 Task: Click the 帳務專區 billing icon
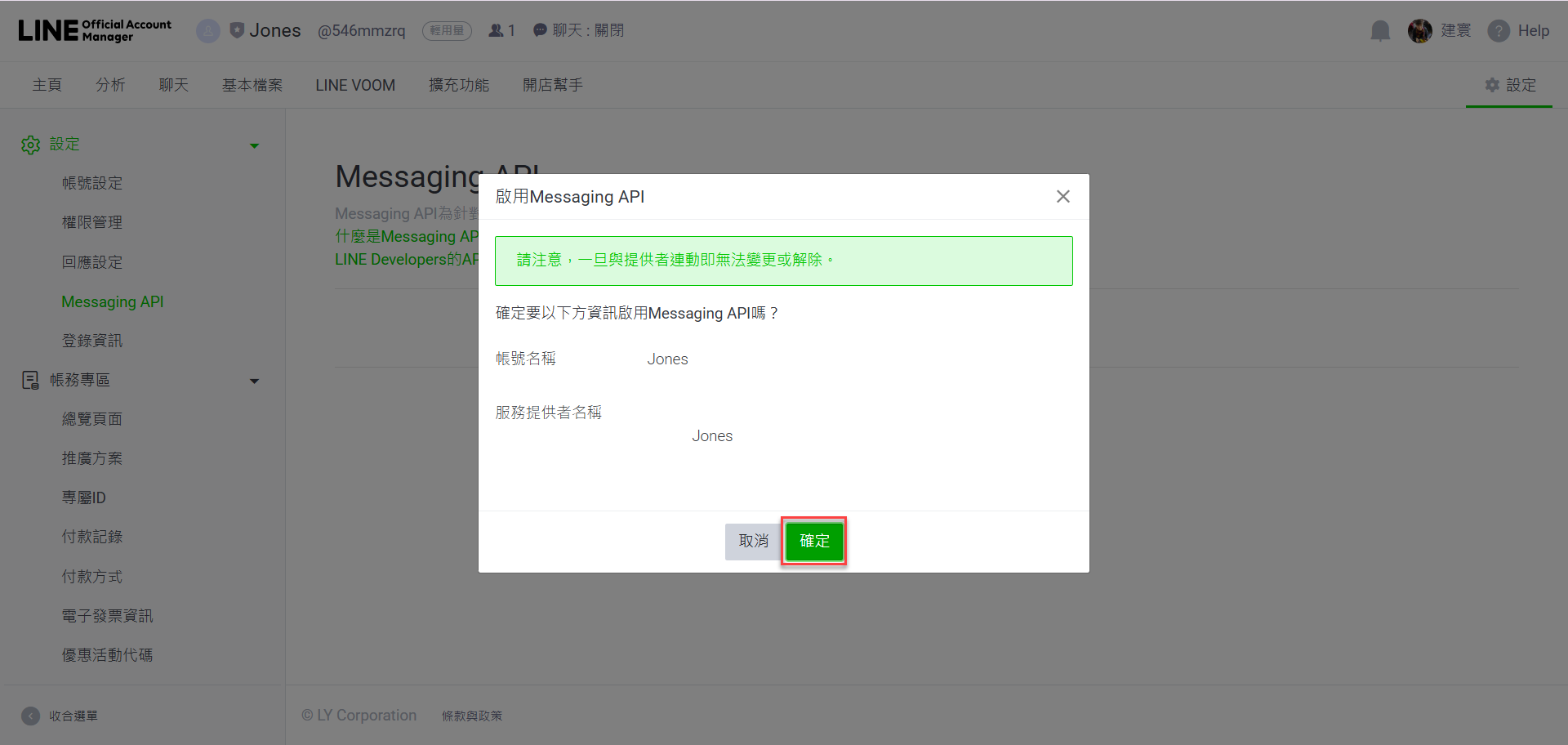(x=30, y=380)
